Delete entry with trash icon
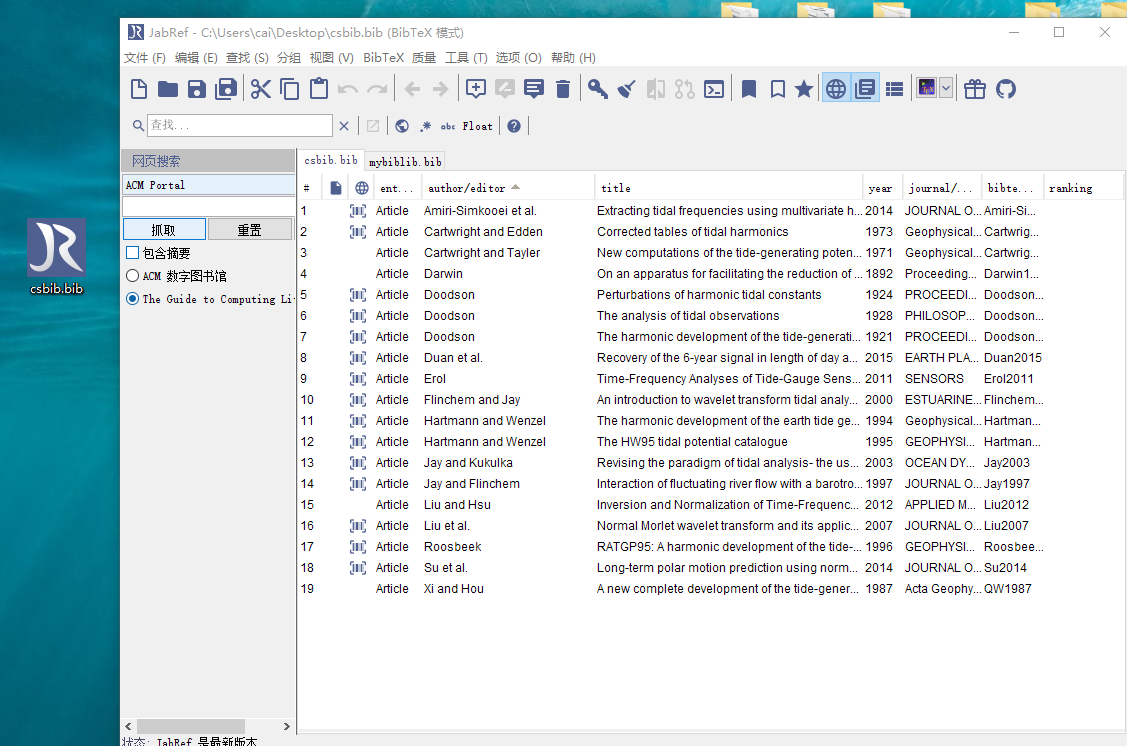Image resolution: width=1127 pixels, height=746 pixels. tap(563, 89)
